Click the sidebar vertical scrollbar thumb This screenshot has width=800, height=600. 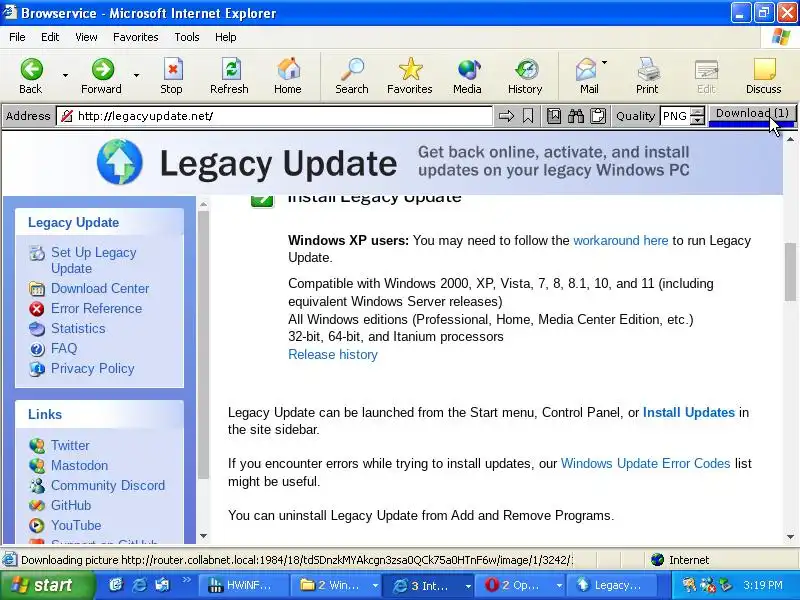point(203,345)
